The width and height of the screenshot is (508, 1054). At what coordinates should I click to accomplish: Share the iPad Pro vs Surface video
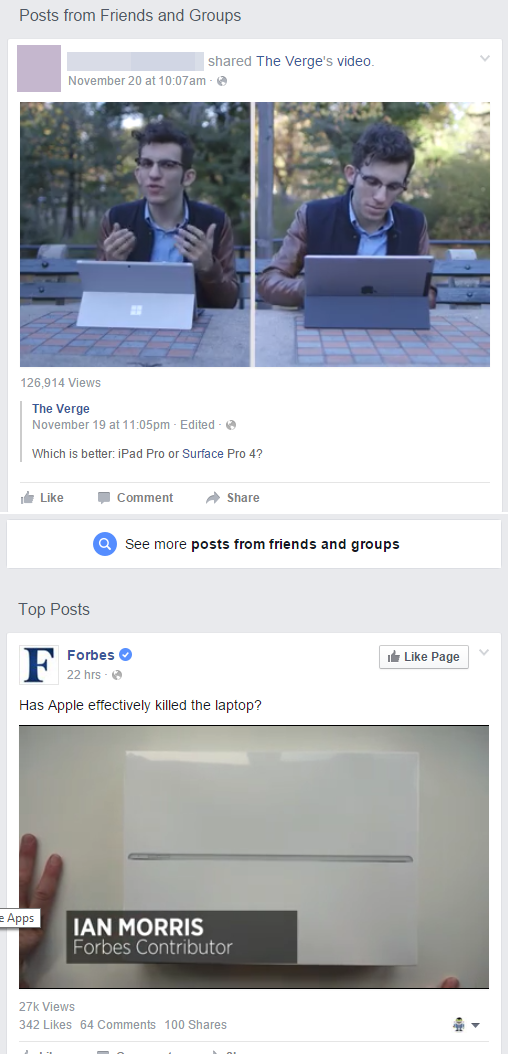[x=232, y=497]
